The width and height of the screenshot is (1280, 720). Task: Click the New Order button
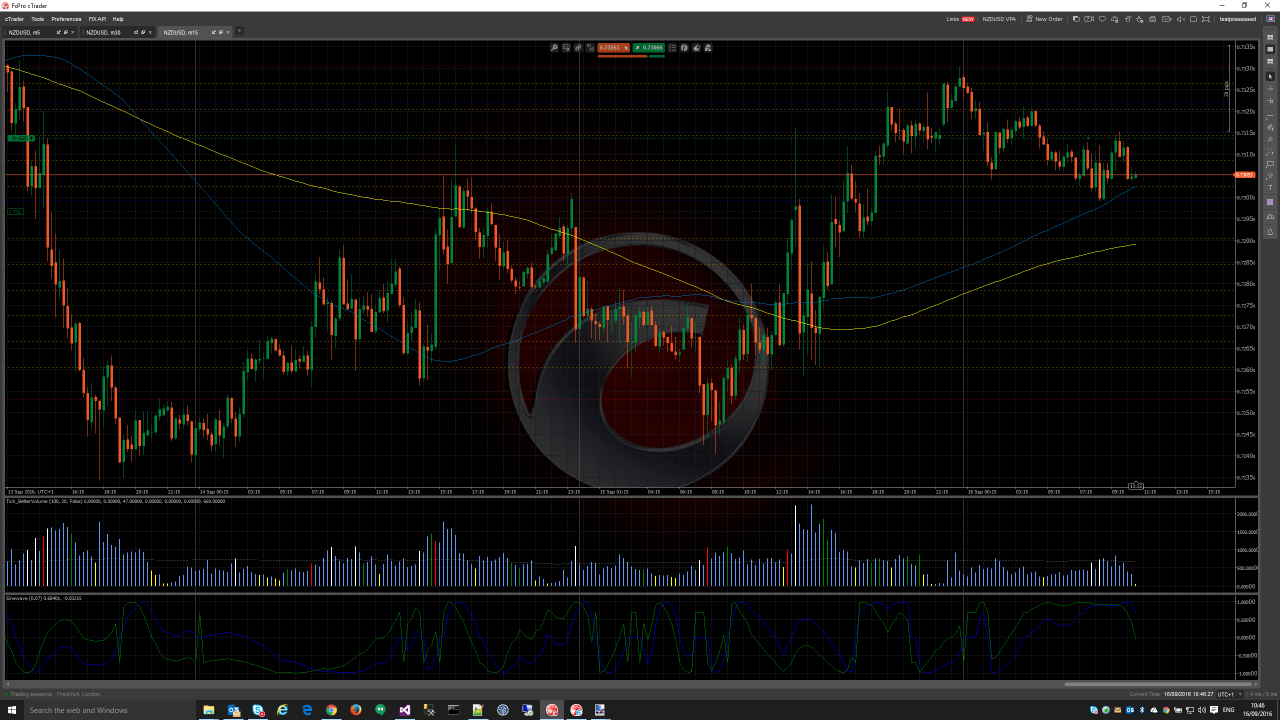[1044, 19]
